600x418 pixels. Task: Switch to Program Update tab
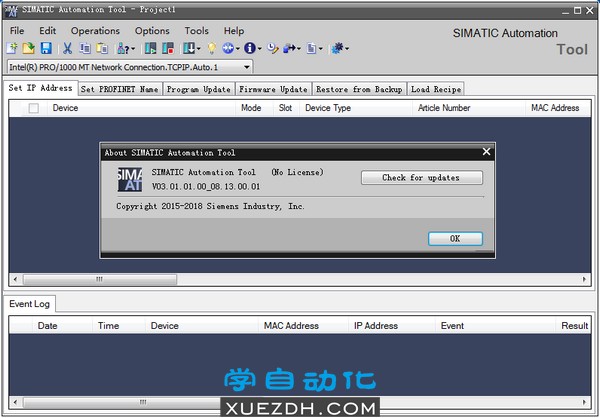199,89
